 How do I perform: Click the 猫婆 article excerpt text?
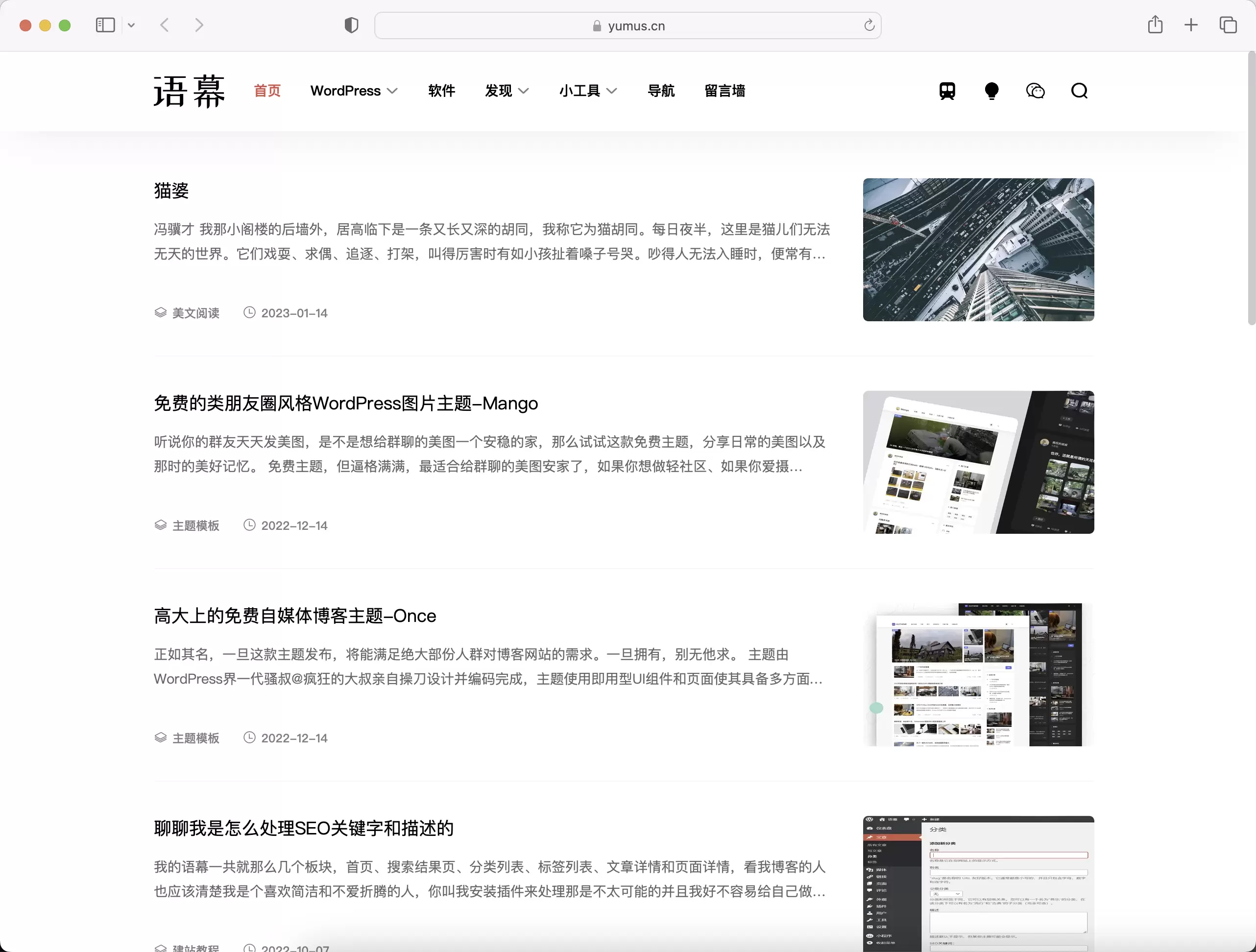pos(492,241)
